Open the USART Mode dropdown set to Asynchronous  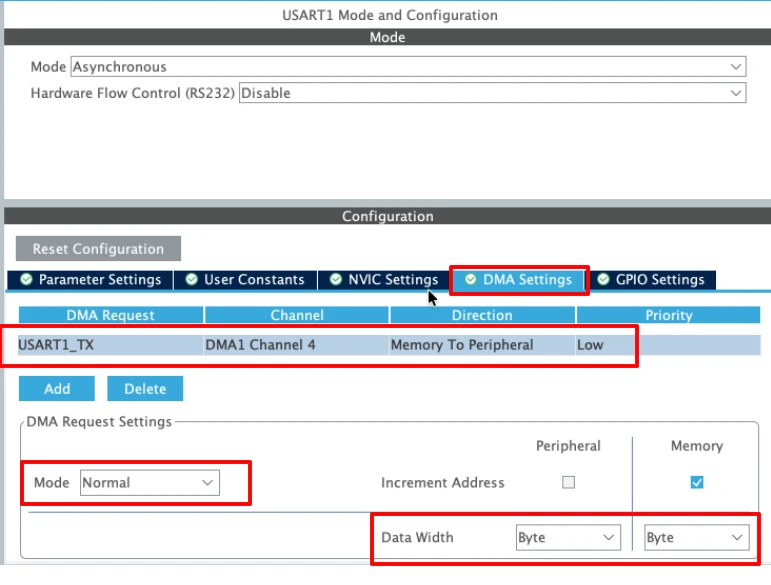click(407, 67)
